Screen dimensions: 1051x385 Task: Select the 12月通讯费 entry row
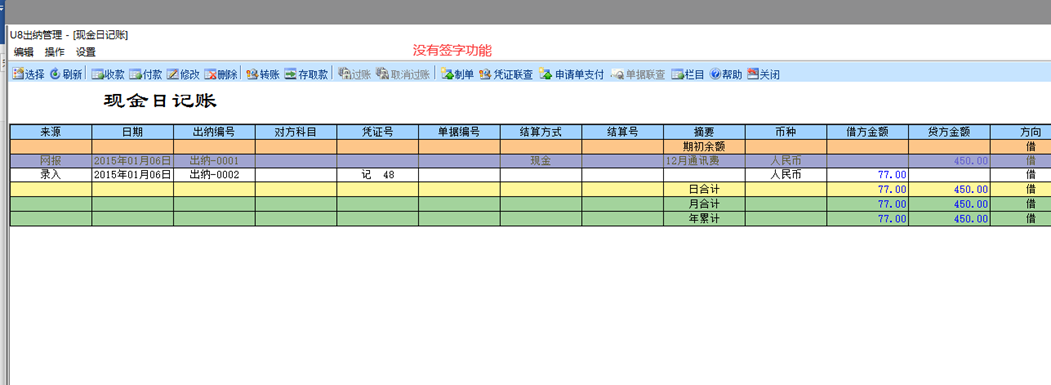530,161
